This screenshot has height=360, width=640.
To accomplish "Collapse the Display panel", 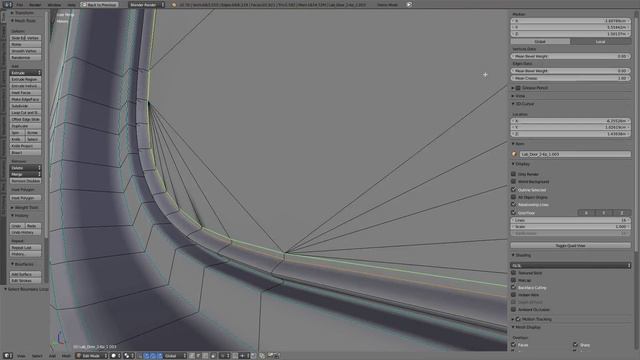I will tap(513, 164).
